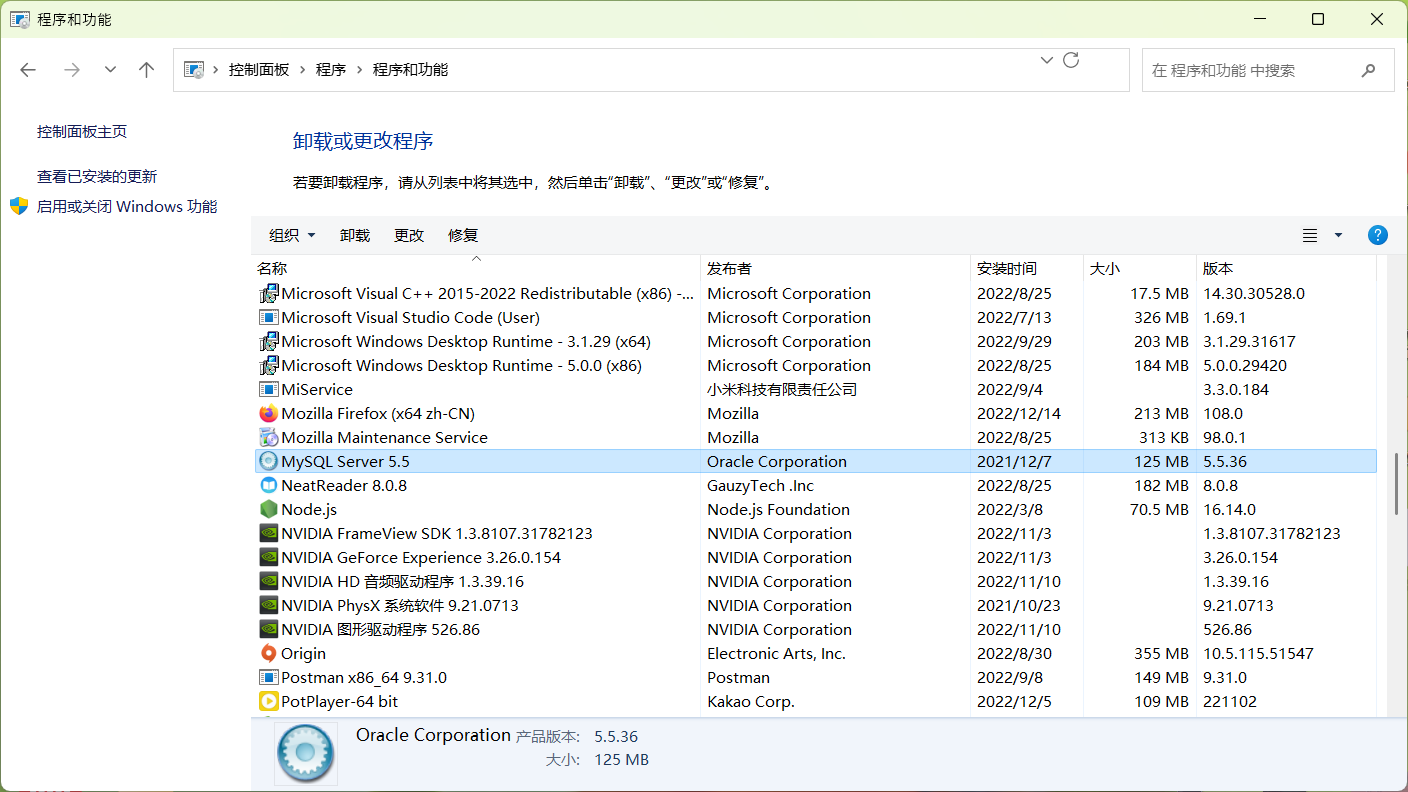This screenshot has width=1408, height=792.
Task: Go up one level with up arrow
Action: coord(147,70)
